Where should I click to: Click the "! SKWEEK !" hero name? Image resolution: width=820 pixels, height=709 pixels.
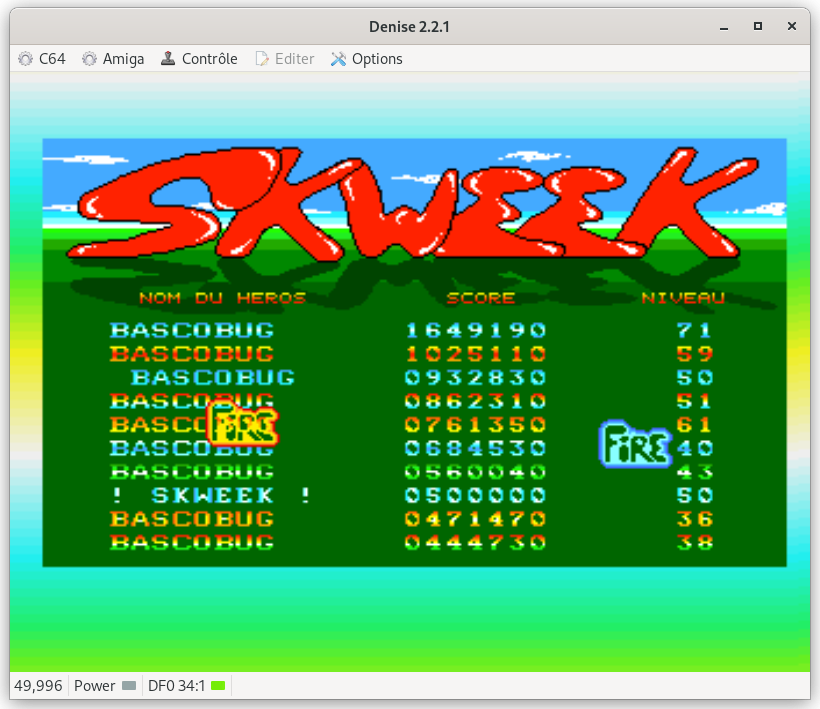(211, 495)
